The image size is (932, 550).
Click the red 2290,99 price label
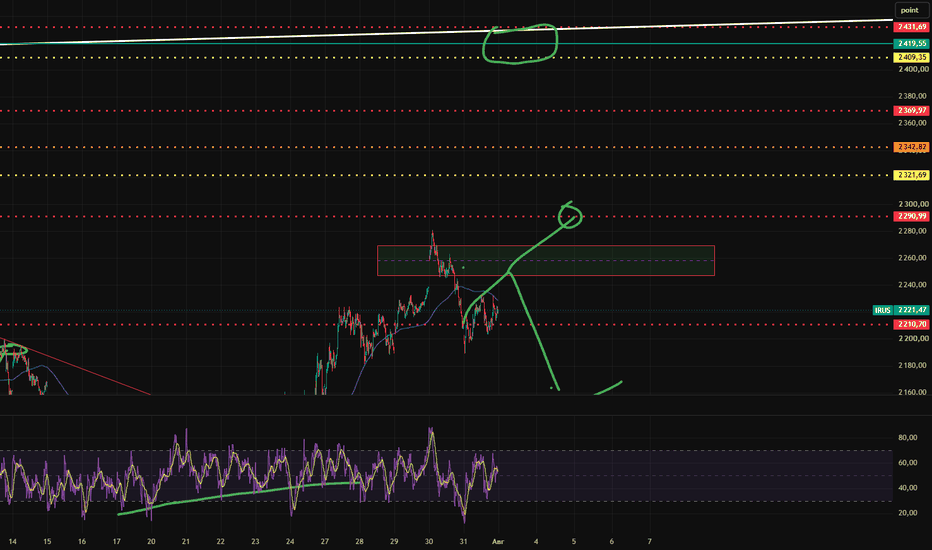(911, 216)
